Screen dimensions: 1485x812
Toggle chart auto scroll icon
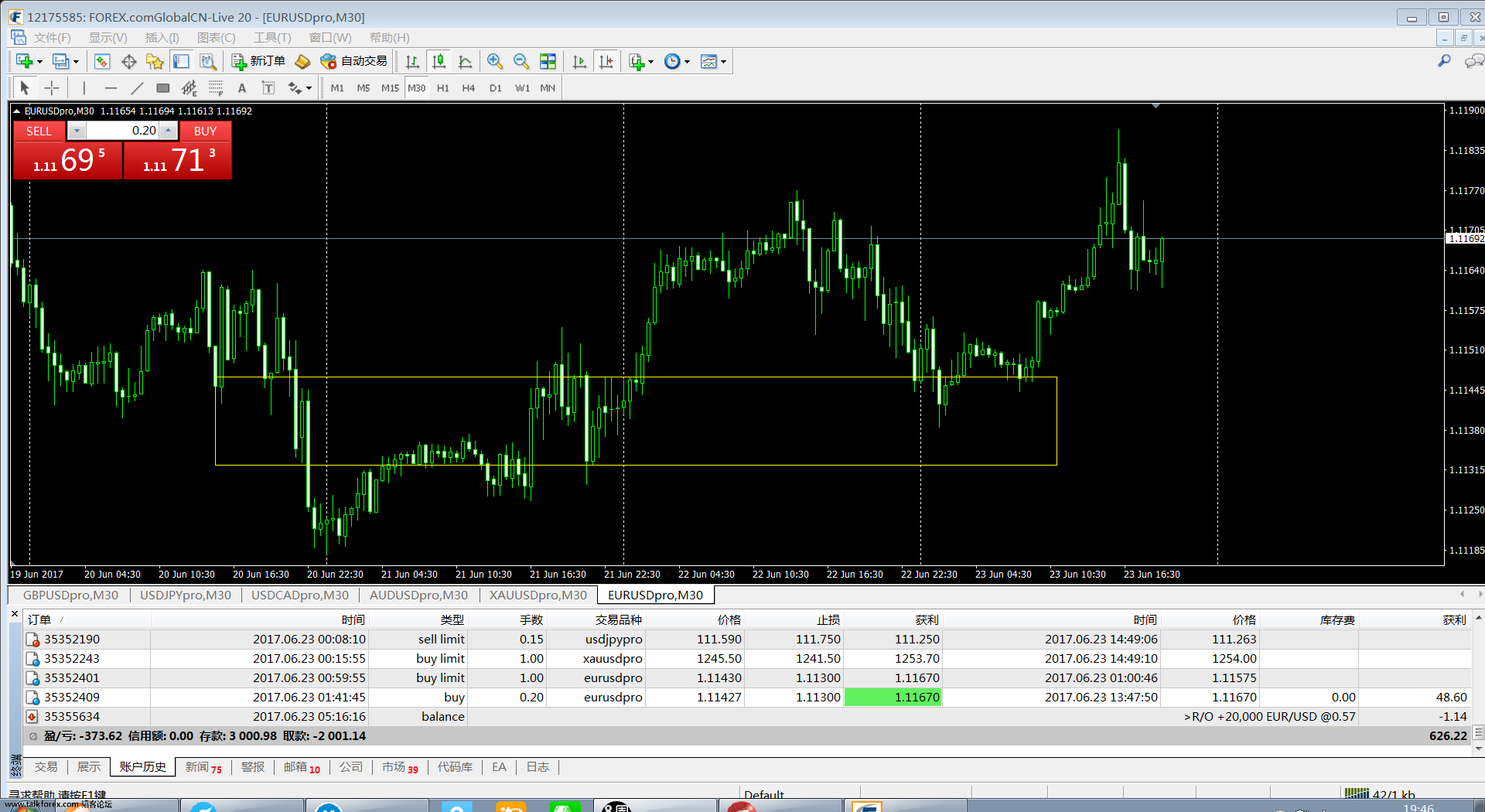579,61
